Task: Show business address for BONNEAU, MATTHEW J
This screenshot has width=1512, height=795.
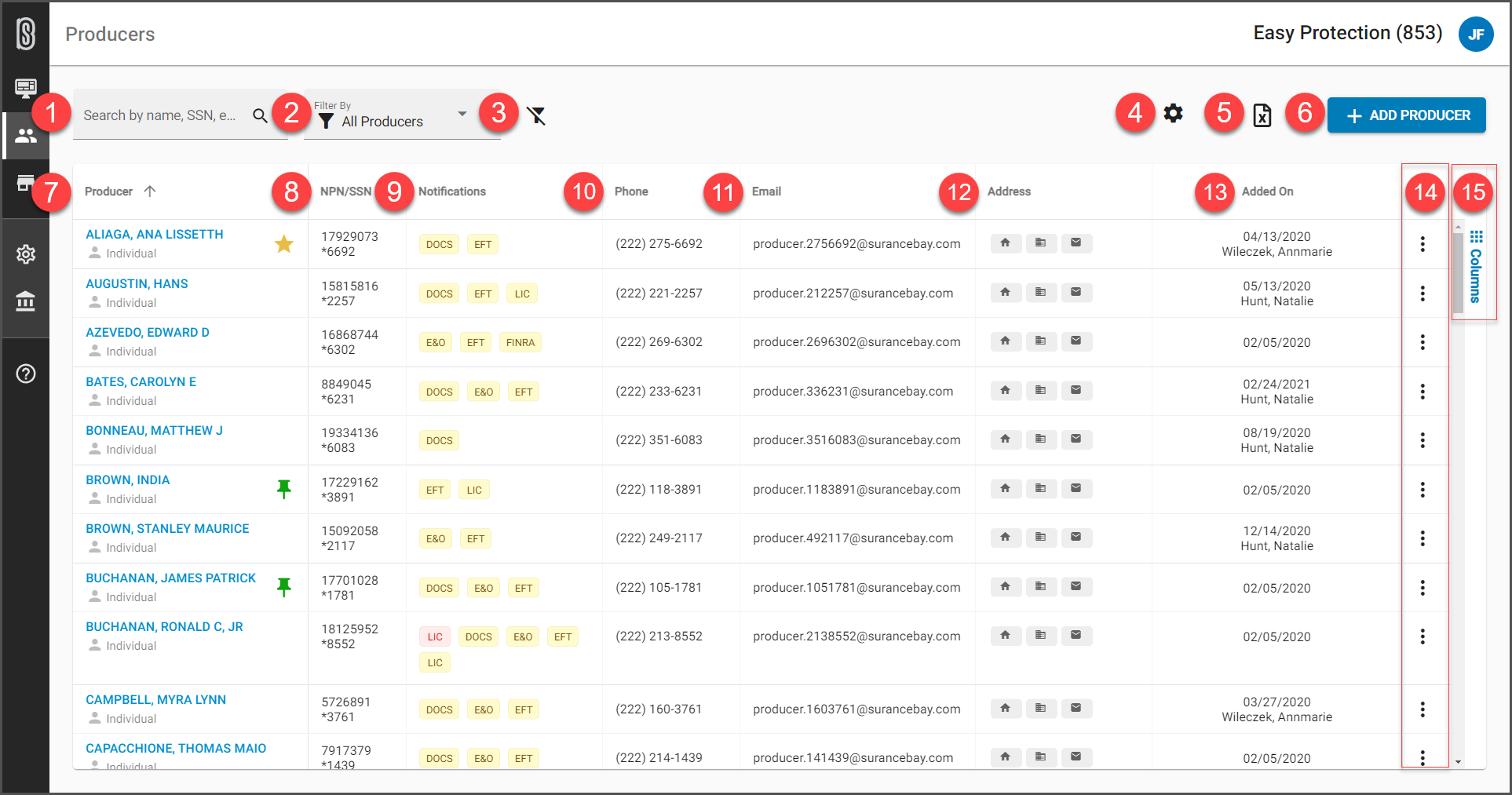Action: (x=1041, y=439)
